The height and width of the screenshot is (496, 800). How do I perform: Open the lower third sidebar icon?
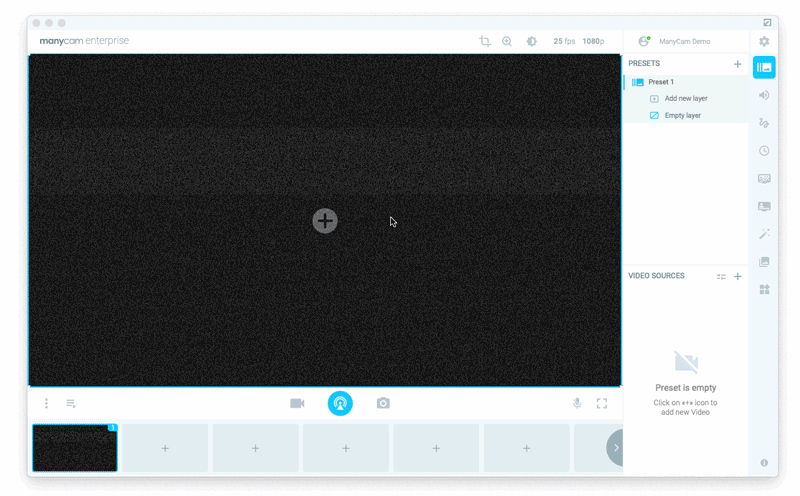pyautogui.click(x=764, y=206)
